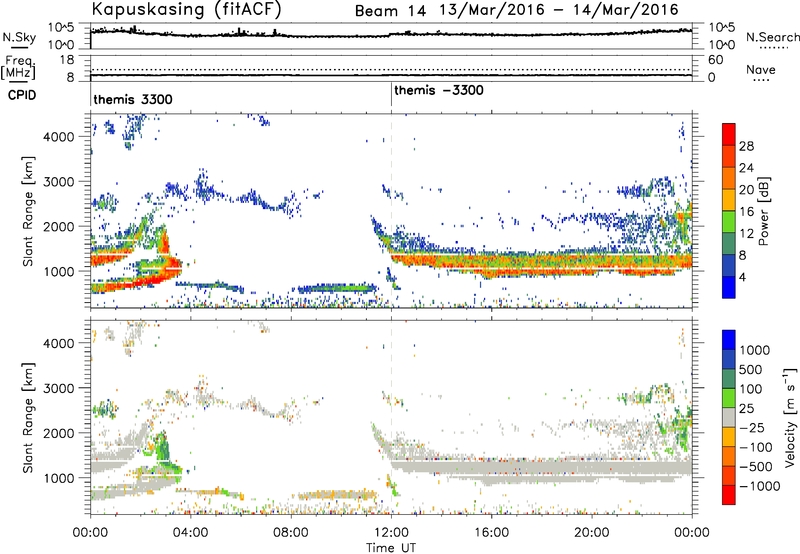Click the "16:00" time axis tick label
The image size is (800, 554).
coord(491,533)
